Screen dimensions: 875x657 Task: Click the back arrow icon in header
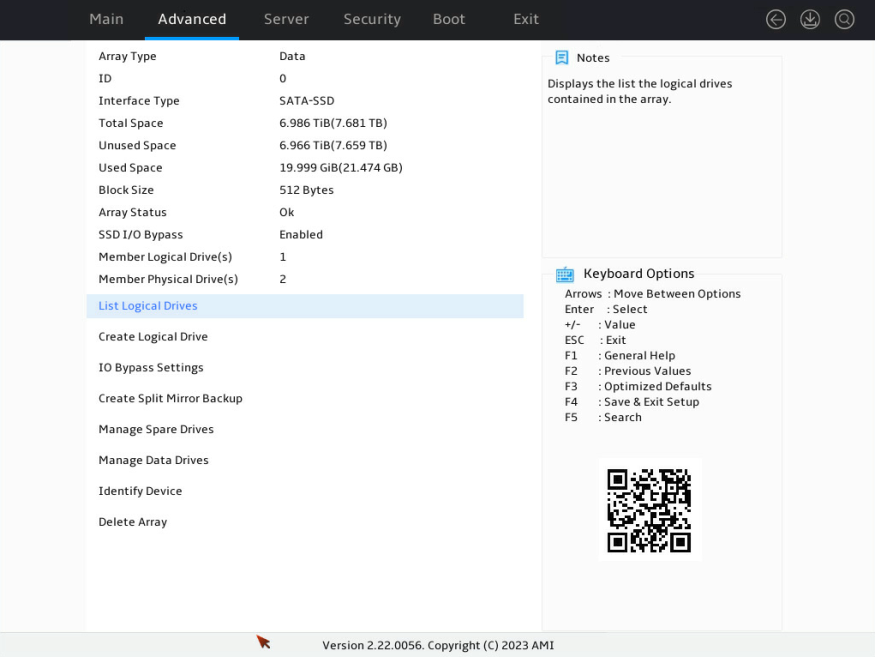(776, 20)
